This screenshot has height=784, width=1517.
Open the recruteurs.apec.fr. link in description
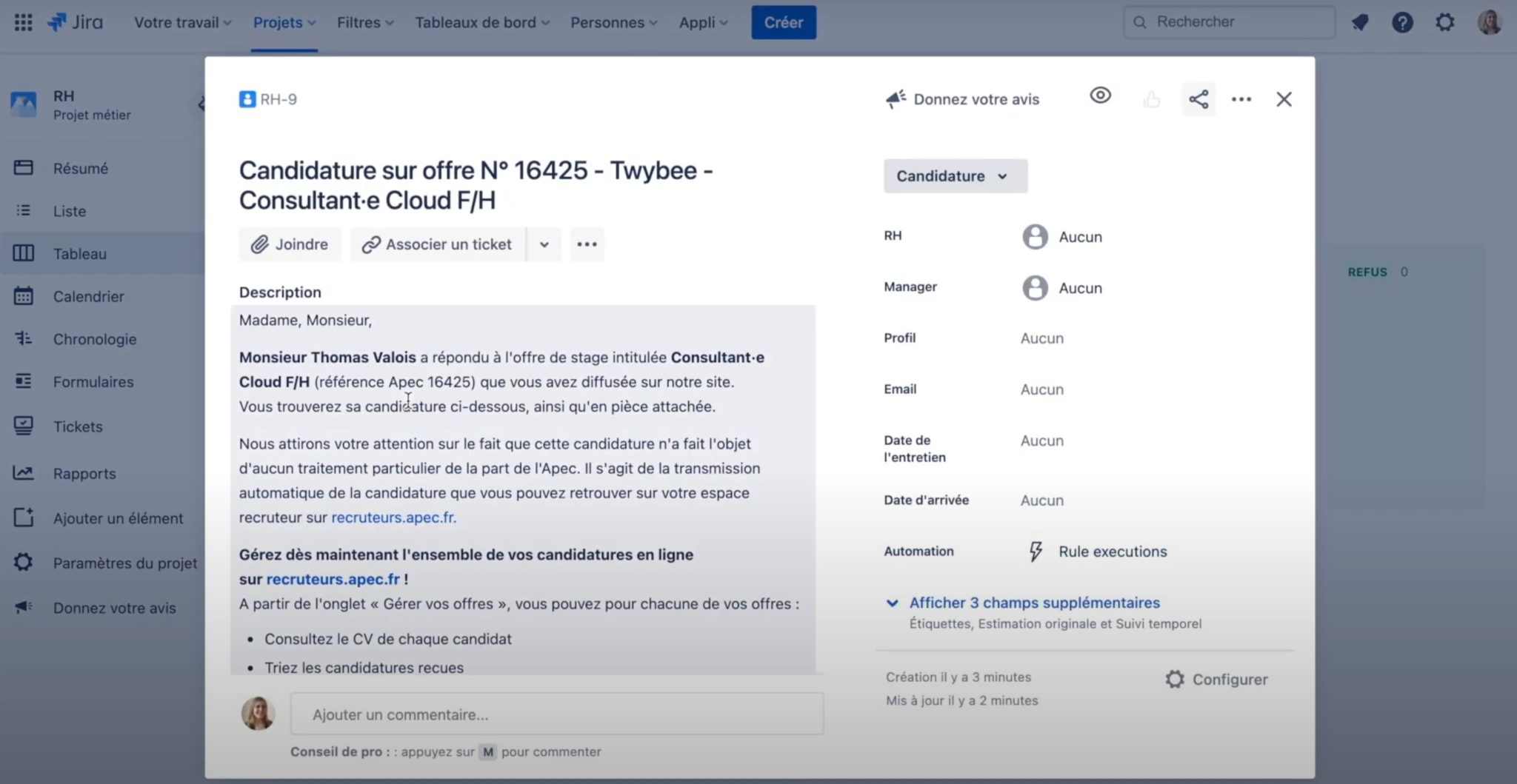click(x=393, y=517)
